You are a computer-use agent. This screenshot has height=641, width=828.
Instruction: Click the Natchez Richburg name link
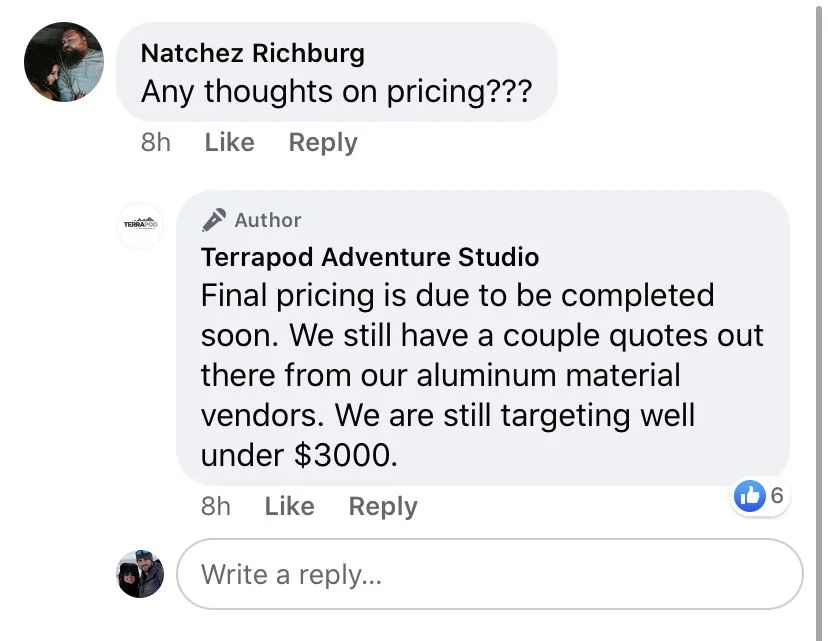point(252,52)
